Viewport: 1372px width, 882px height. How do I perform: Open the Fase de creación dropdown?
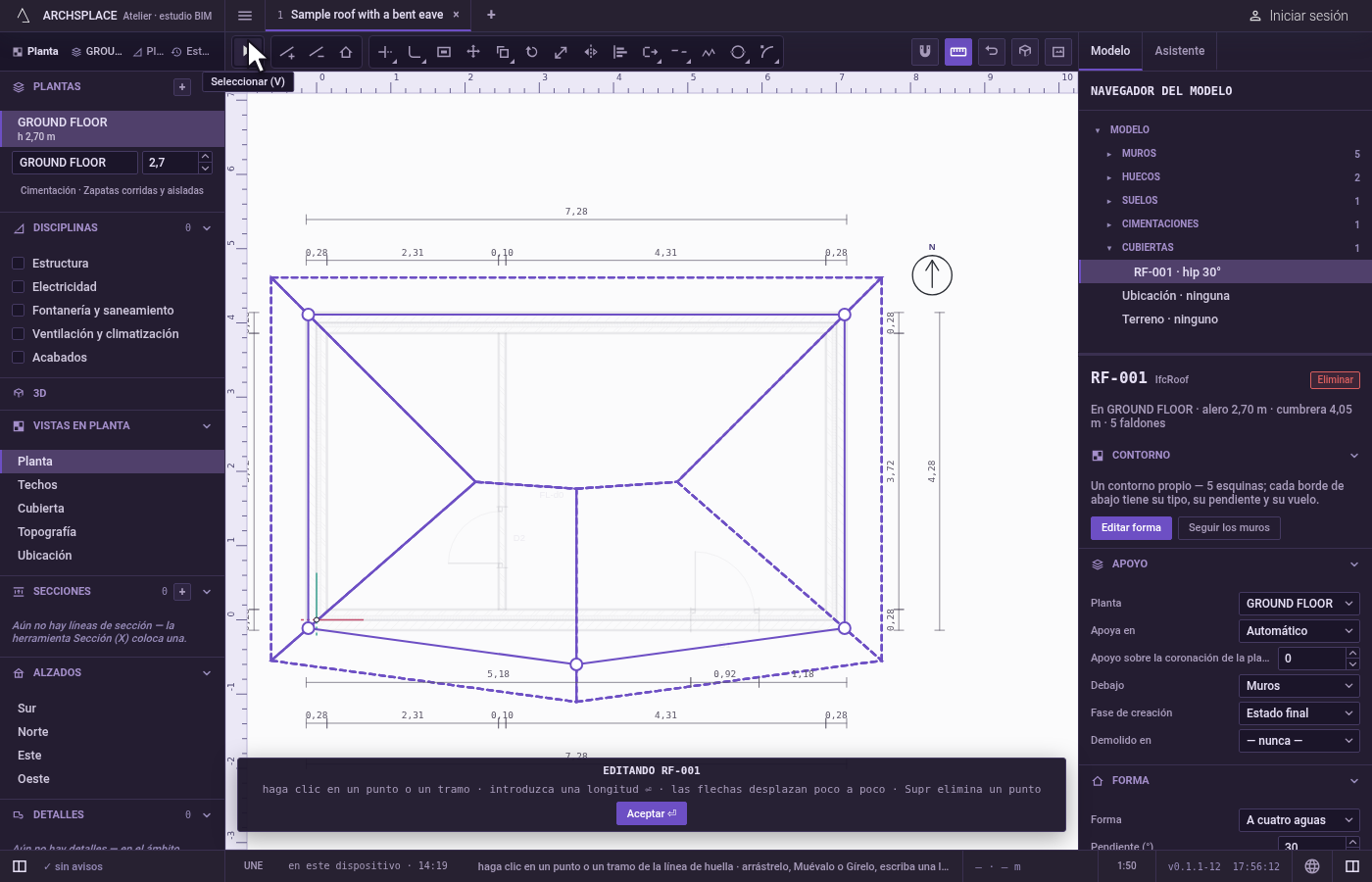point(1299,713)
